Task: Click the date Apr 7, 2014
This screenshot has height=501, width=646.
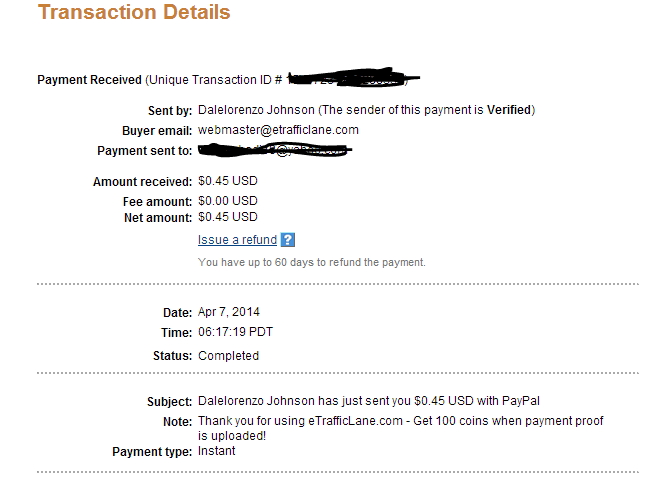Action: [229, 312]
